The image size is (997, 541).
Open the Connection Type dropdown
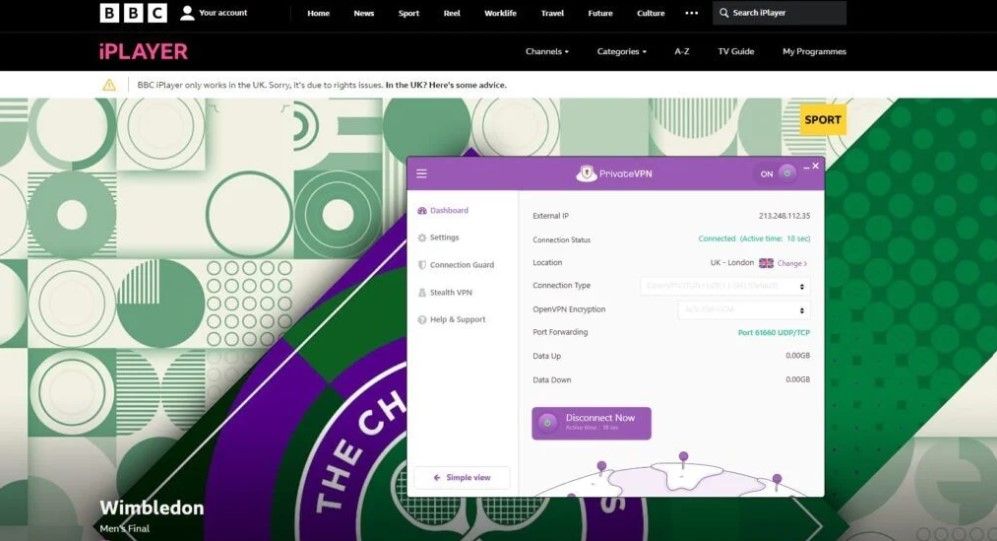coord(725,286)
